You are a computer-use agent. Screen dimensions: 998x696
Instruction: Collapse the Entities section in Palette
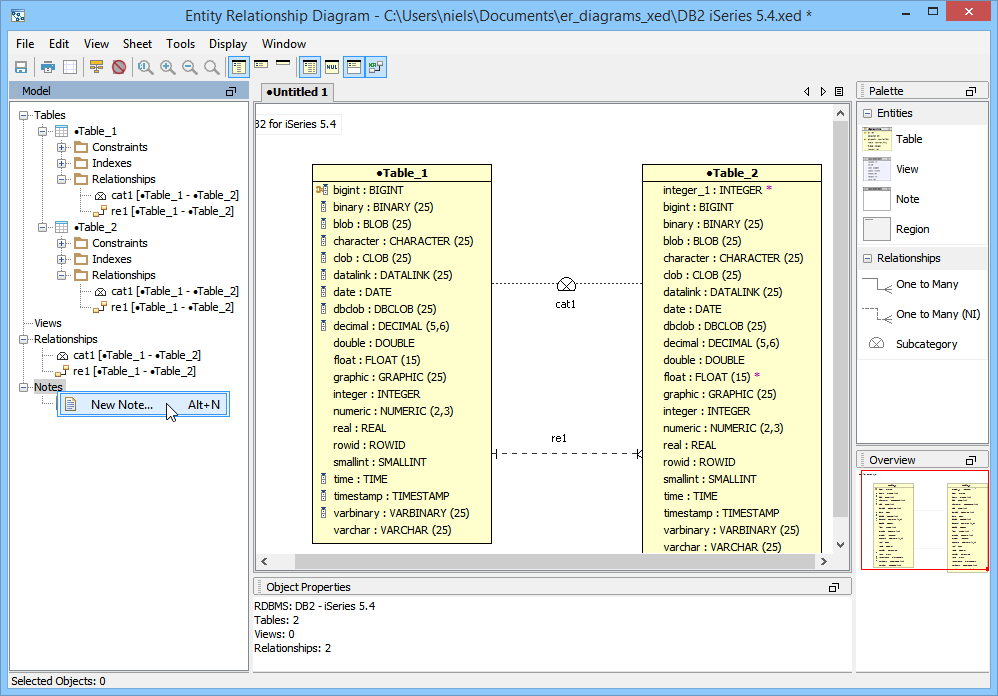pos(868,113)
